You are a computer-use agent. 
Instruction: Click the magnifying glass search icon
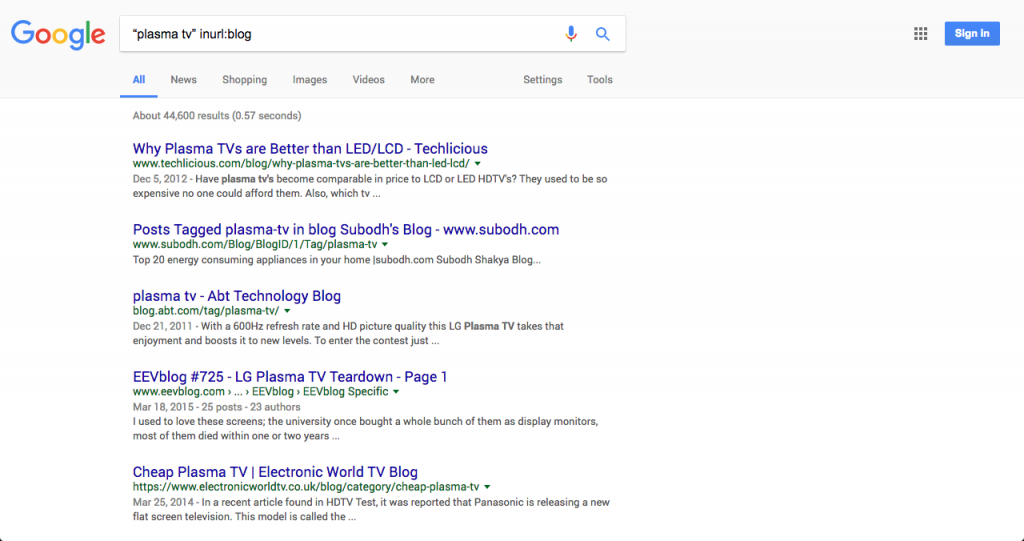point(602,34)
